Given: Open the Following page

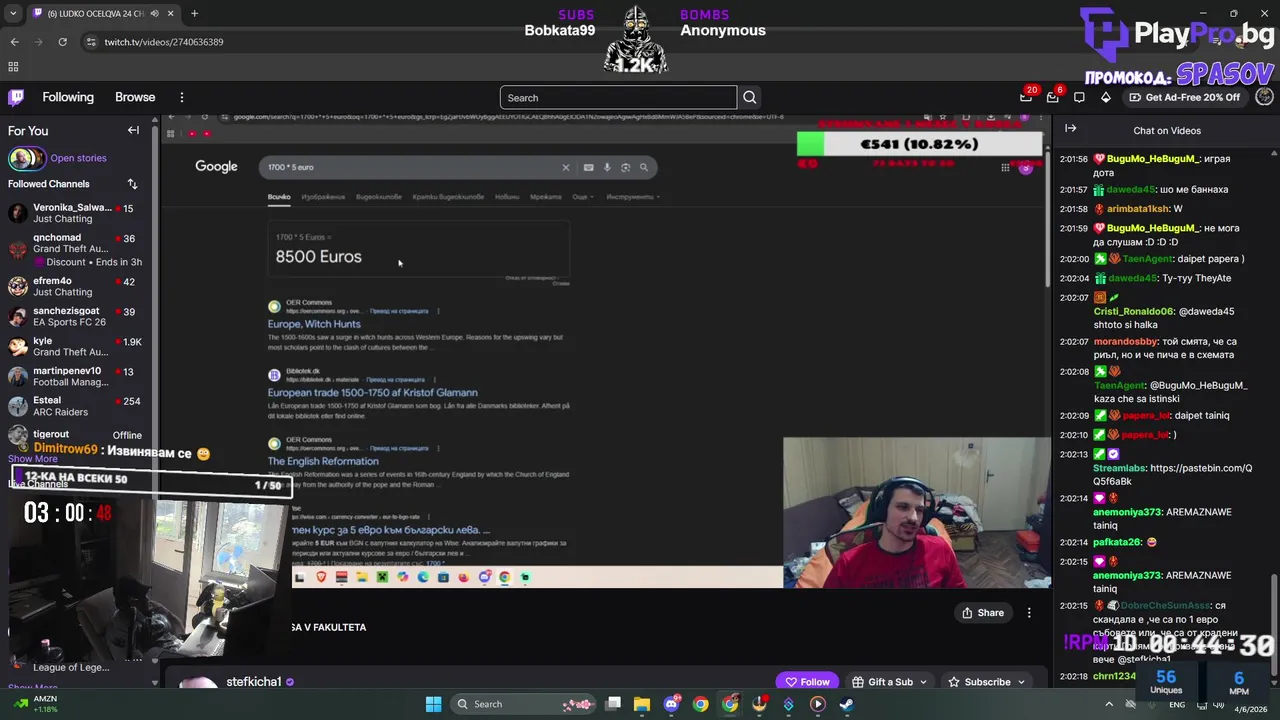Looking at the screenshot, I should [68, 97].
